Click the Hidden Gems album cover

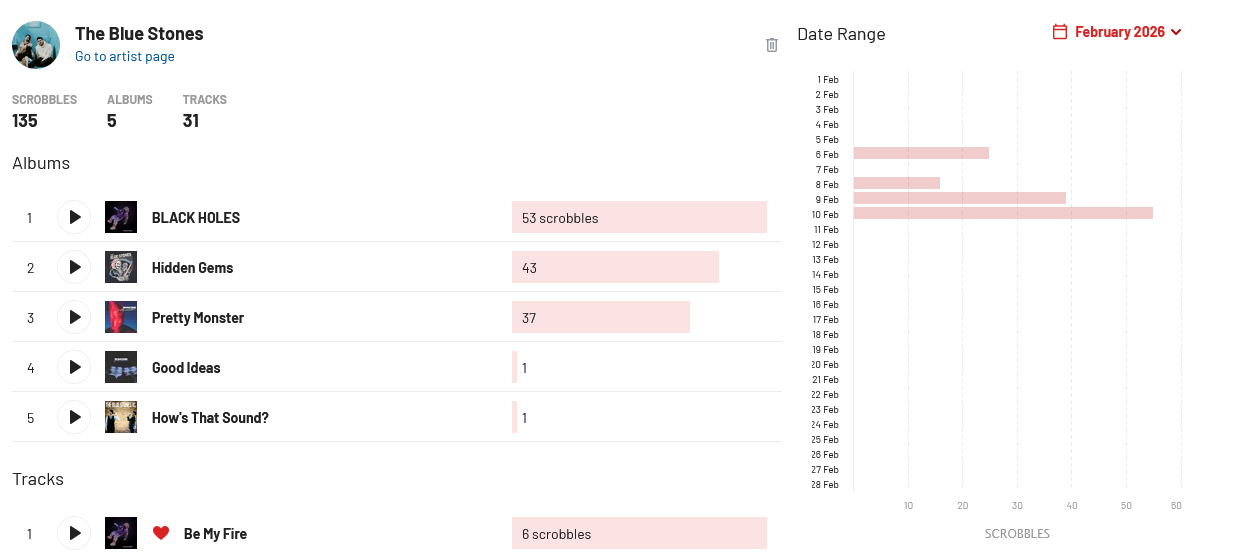pos(121,267)
